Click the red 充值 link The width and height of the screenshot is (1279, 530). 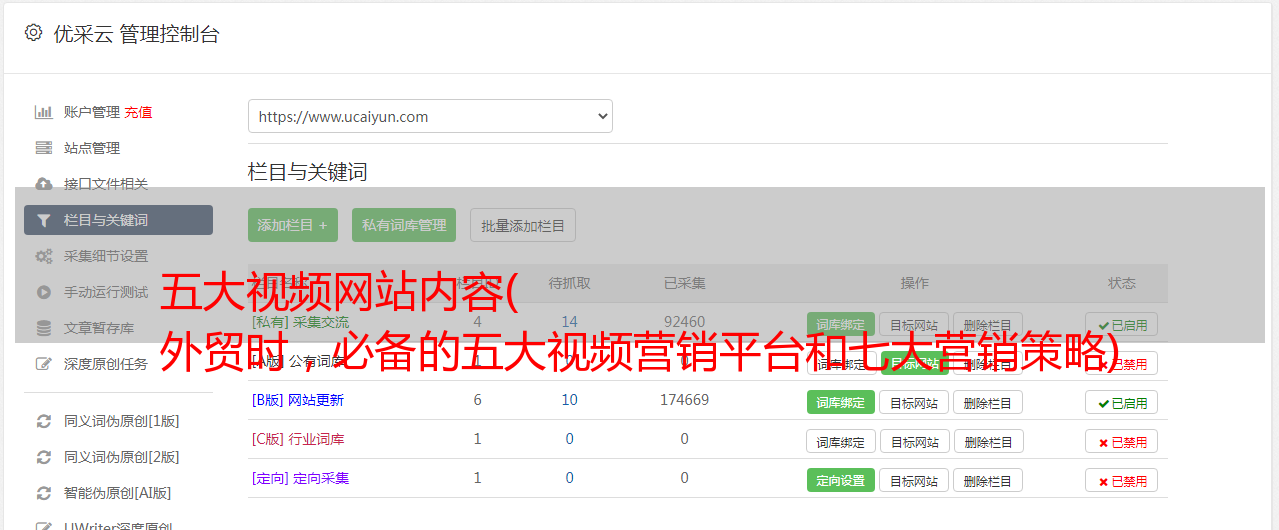(x=138, y=112)
